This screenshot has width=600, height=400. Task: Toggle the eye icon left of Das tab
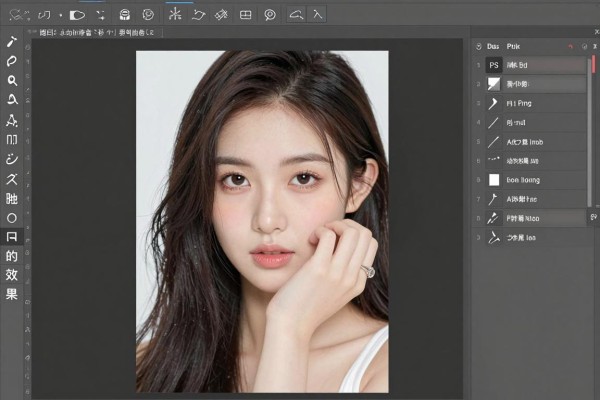(x=478, y=46)
